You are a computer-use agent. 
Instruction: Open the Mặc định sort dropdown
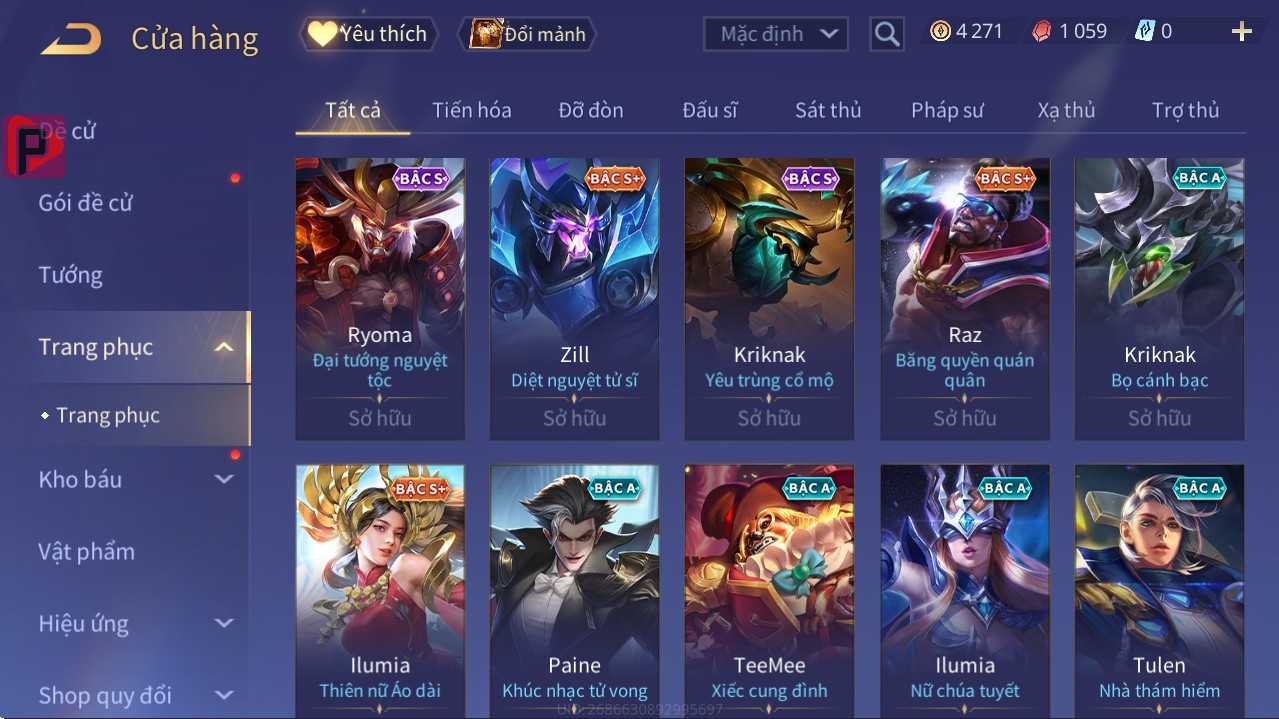point(776,34)
